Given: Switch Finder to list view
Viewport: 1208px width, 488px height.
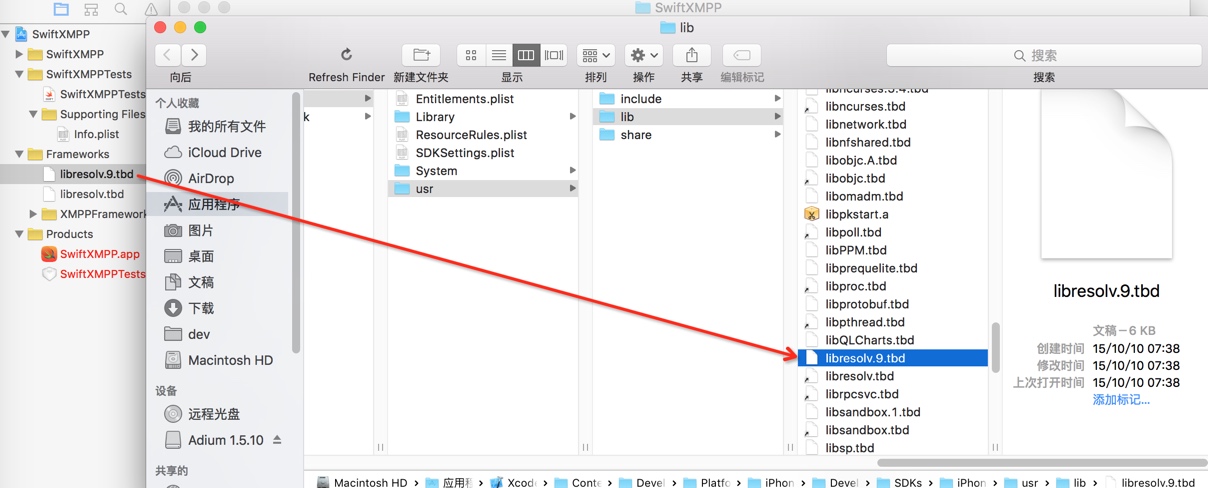Looking at the screenshot, I should 498,55.
